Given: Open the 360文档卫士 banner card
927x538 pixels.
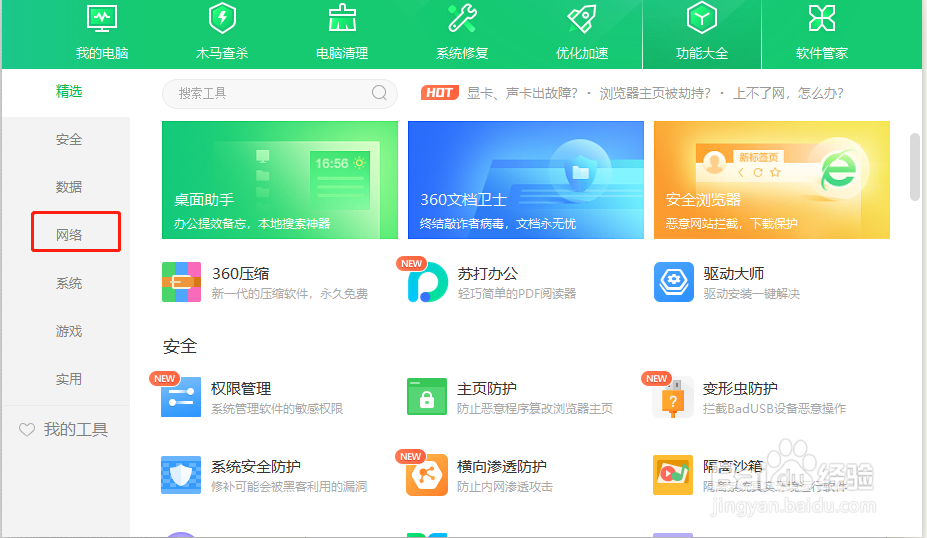Looking at the screenshot, I should (526, 180).
